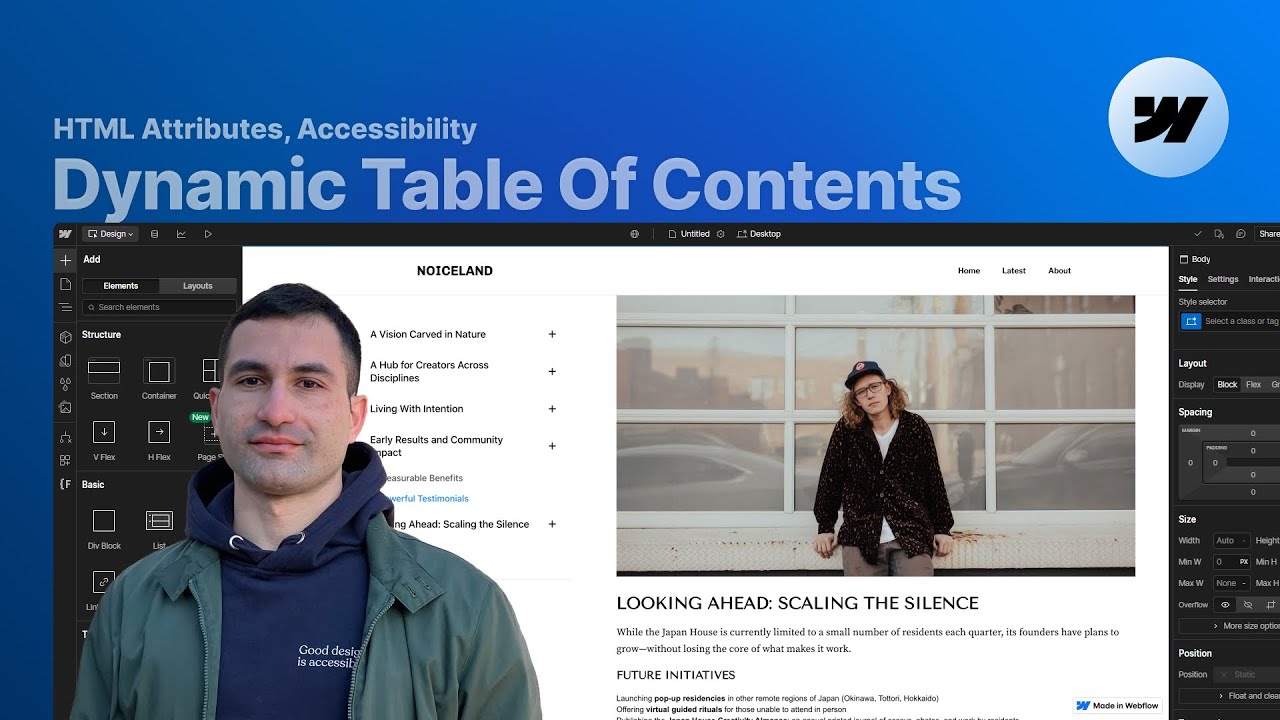Screen dimensions: 1280x720
Task: Click the publish status checkmark icon
Action: (1198, 234)
